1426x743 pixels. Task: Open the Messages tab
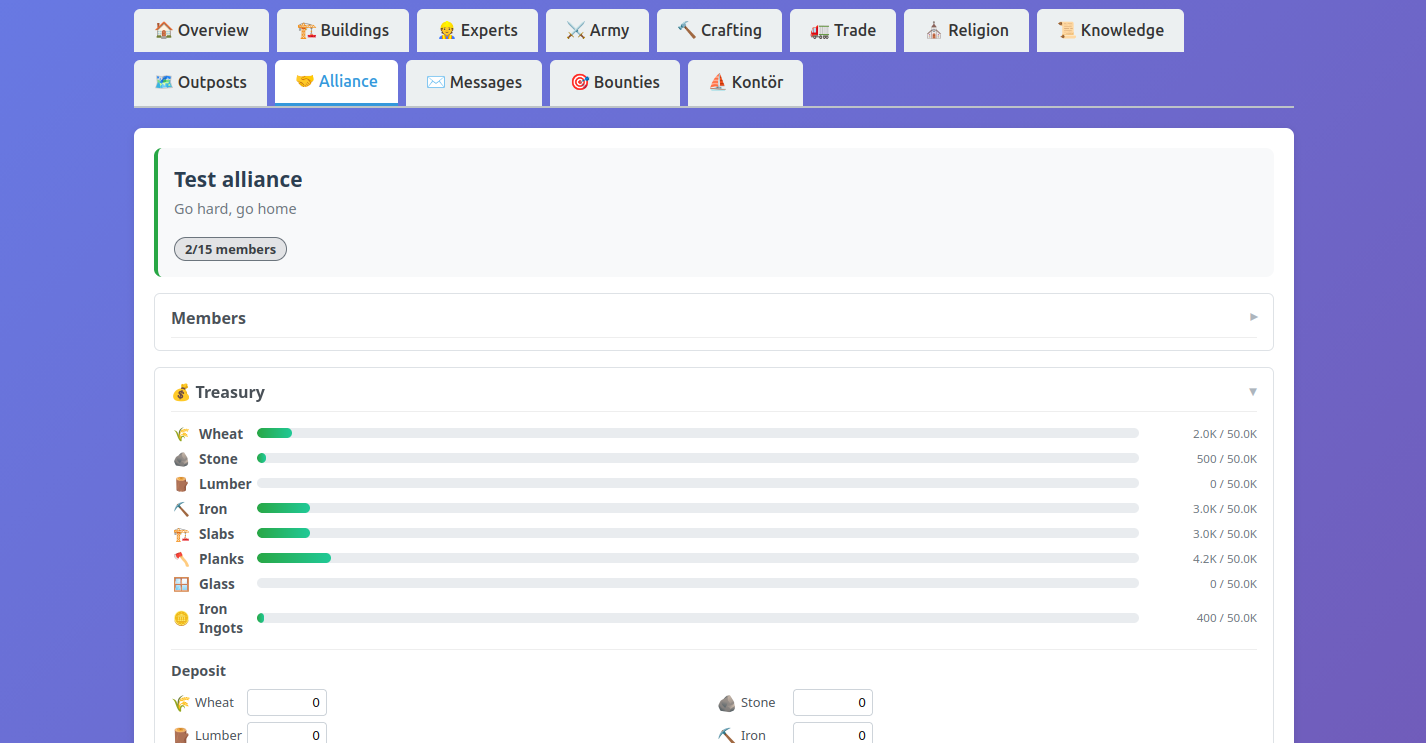tap(474, 82)
